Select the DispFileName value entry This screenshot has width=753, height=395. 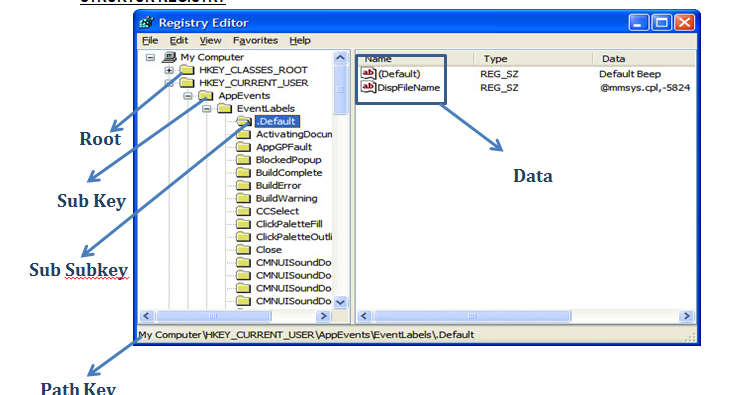point(409,88)
